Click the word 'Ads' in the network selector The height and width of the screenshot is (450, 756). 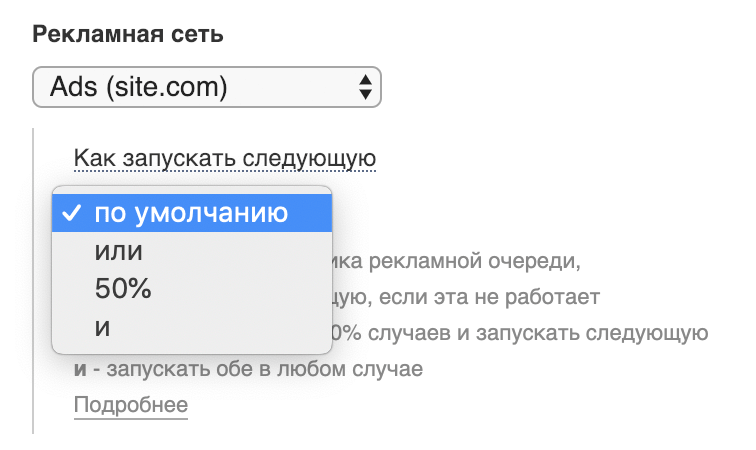pyautogui.click(x=71, y=87)
